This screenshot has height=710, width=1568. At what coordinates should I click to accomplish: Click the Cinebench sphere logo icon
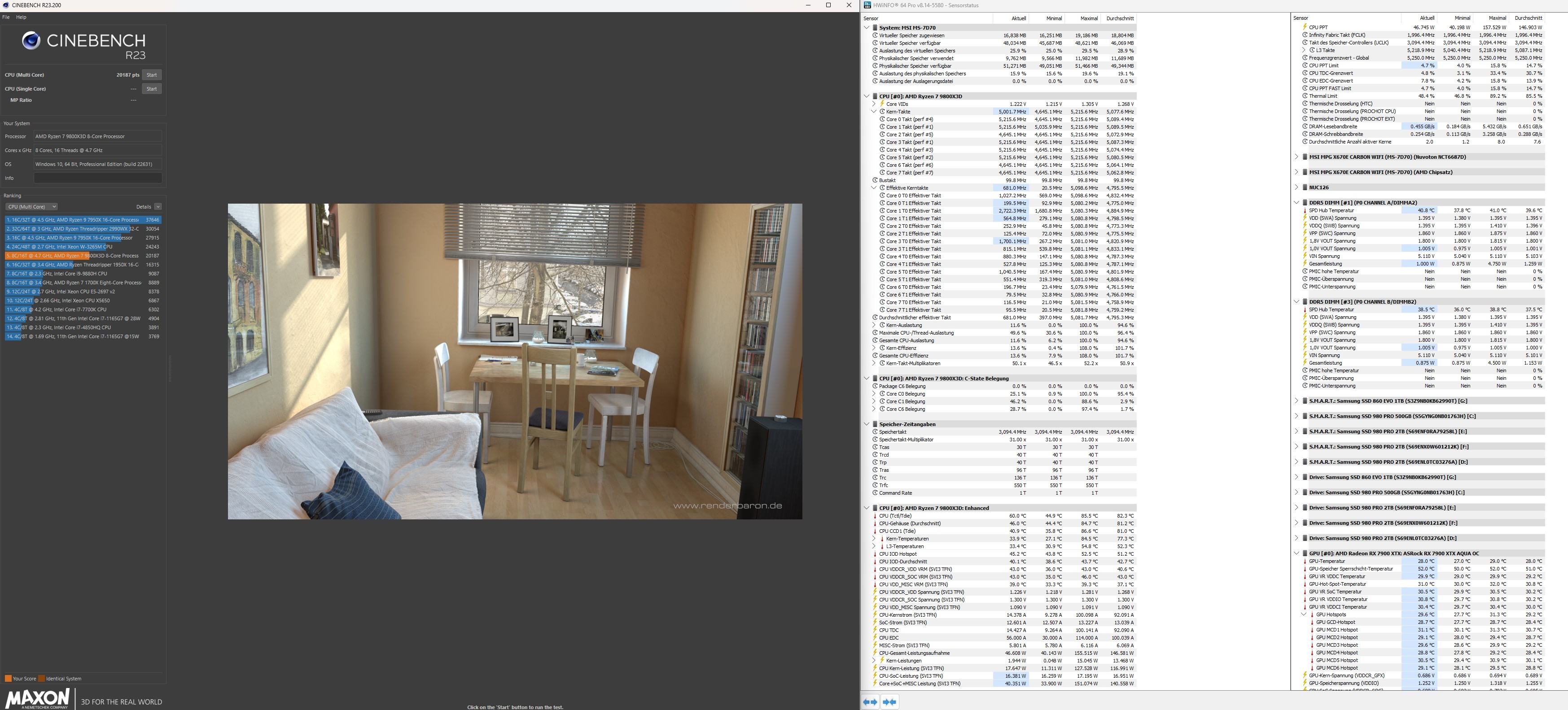(x=31, y=41)
